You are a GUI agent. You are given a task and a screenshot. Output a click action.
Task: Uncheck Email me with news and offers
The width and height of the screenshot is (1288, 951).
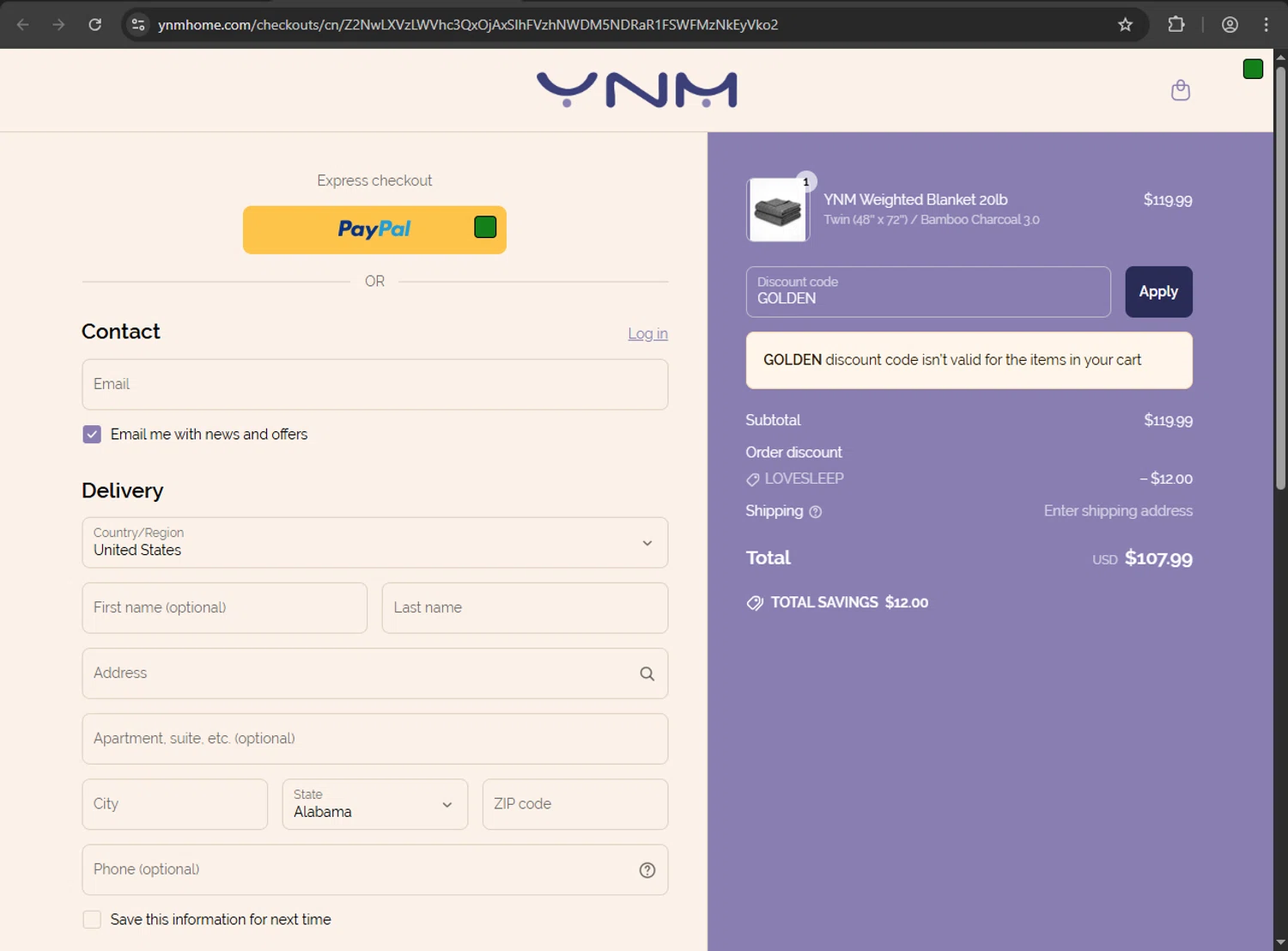tap(92, 435)
